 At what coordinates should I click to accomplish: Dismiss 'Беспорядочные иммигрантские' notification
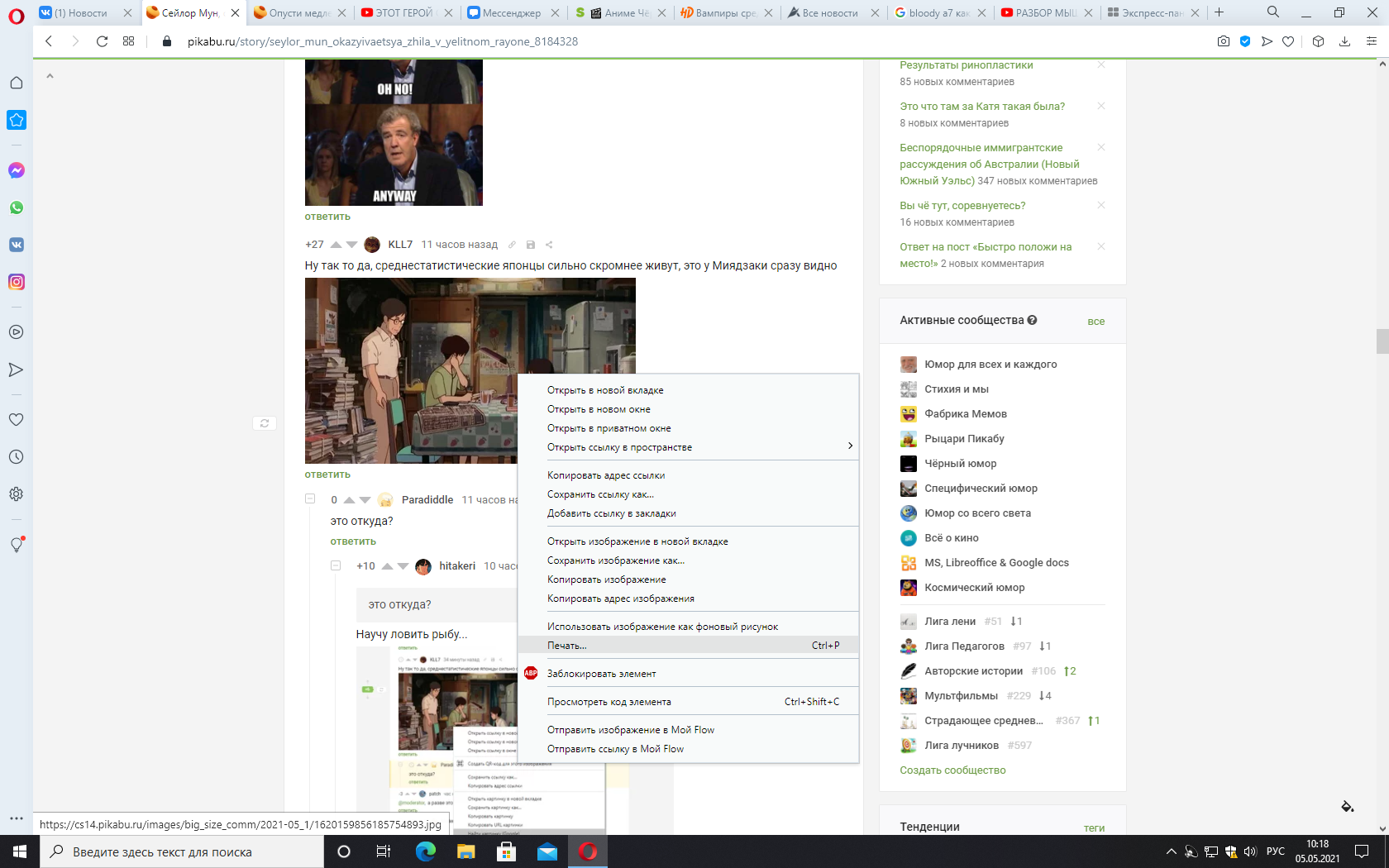1101,147
